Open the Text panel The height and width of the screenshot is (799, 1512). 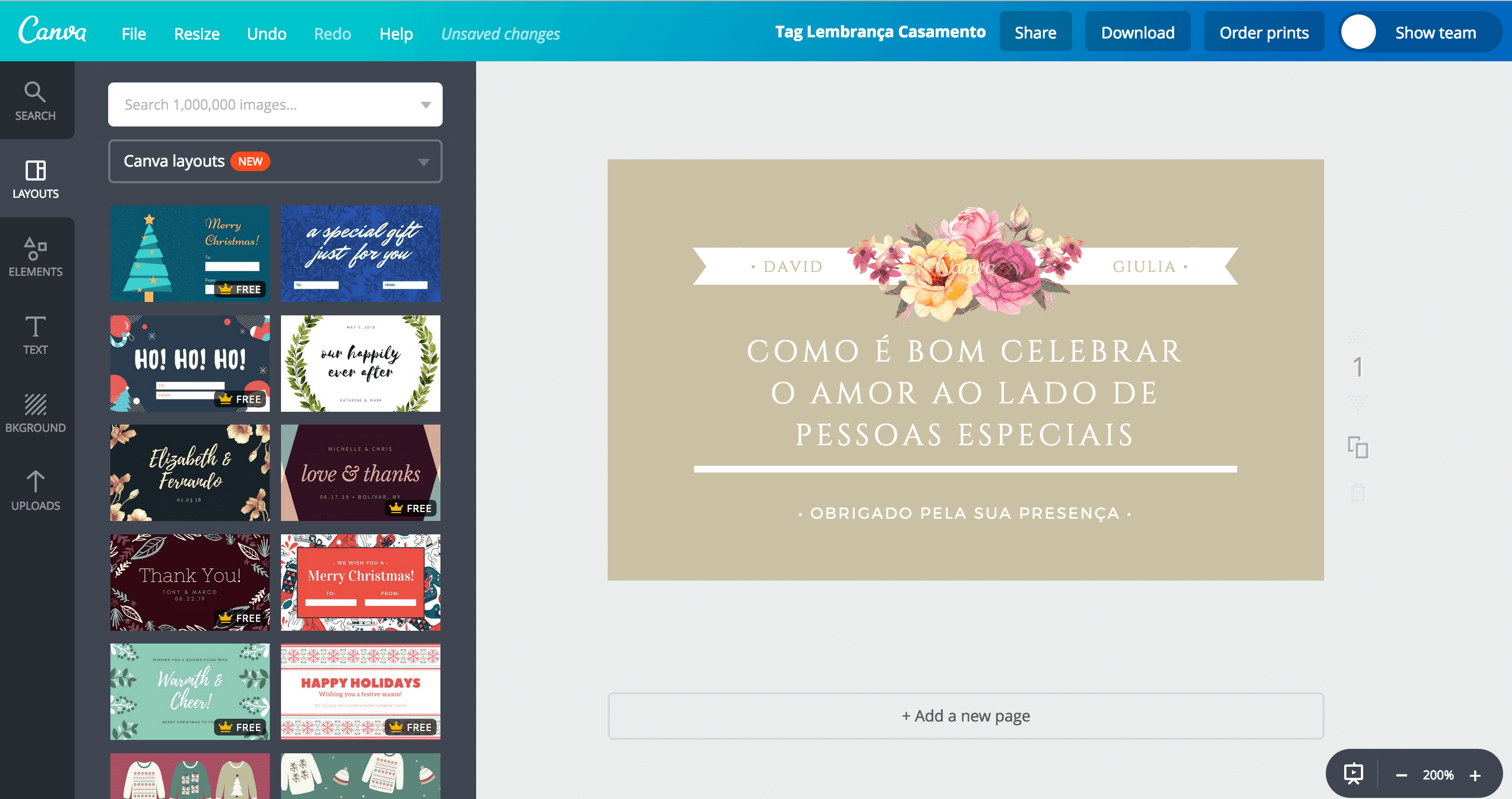point(35,335)
